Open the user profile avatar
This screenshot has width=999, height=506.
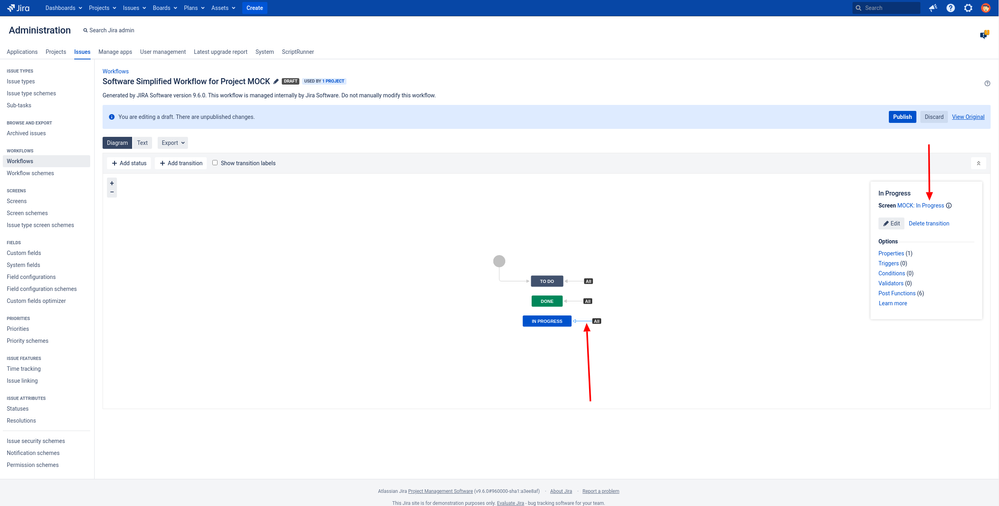click(x=986, y=8)
